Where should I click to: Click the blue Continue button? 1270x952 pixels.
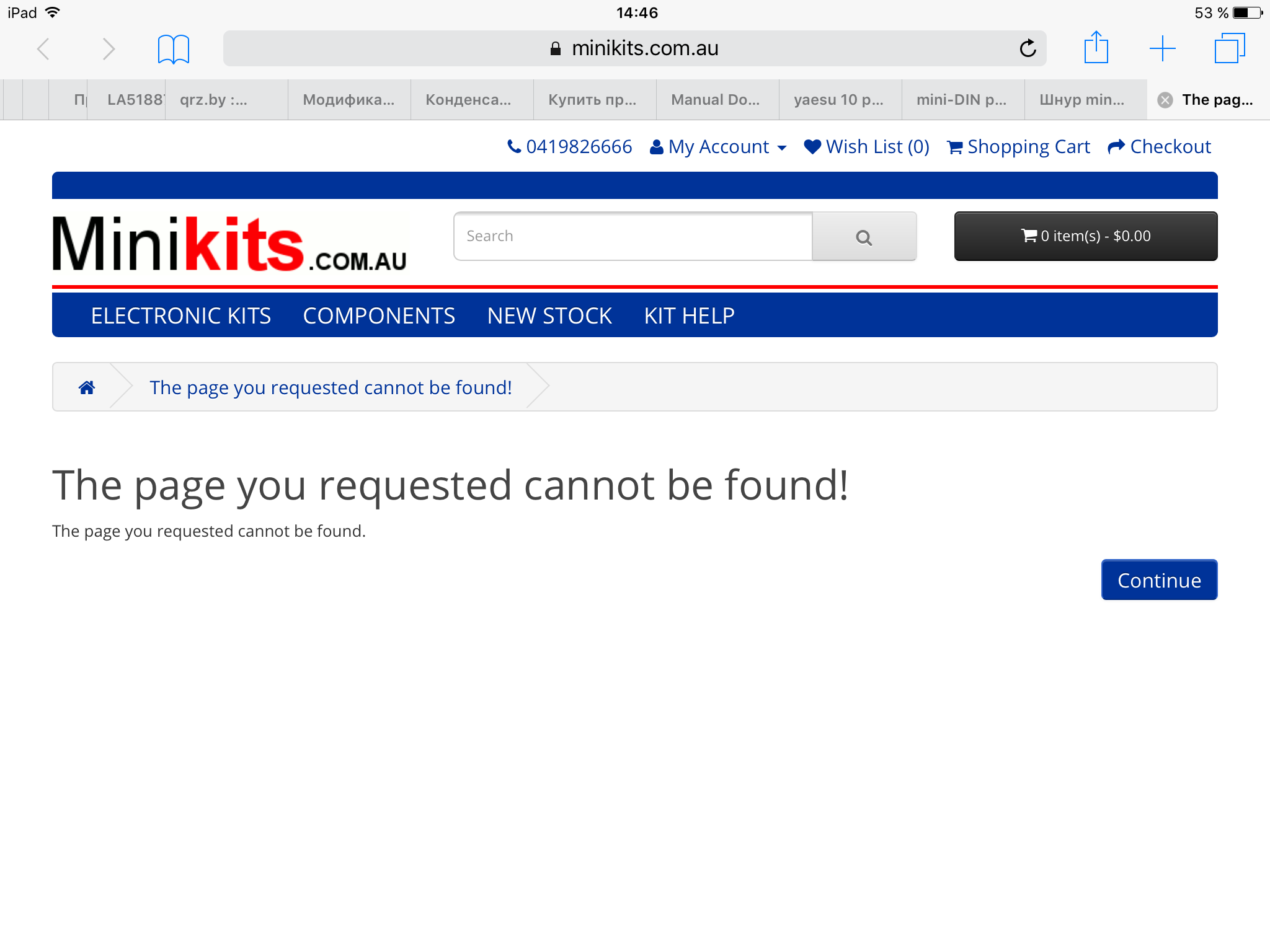click(1159, 580)
